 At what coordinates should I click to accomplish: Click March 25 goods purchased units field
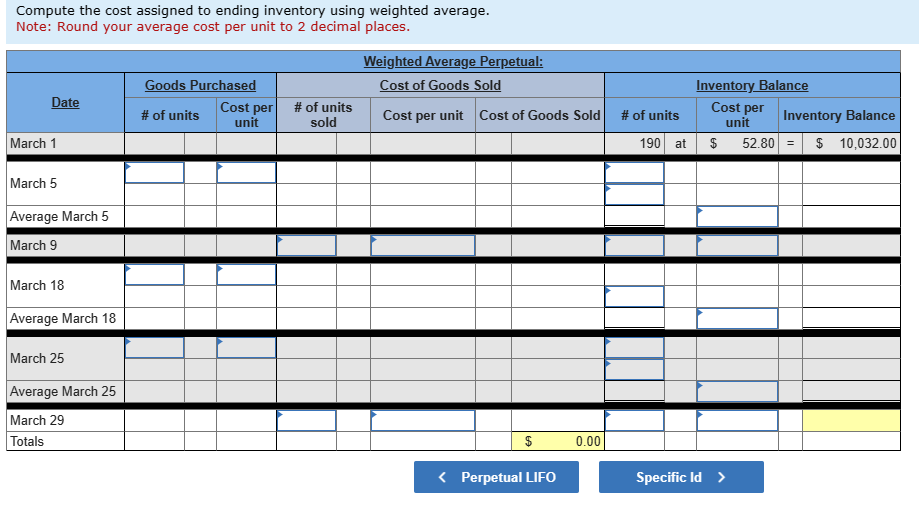pyautogui.click(x=154, y=347)
